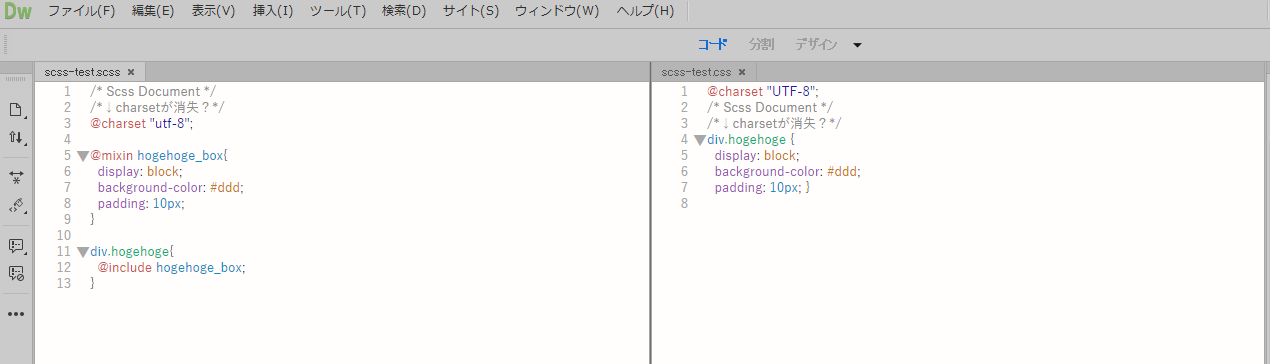Open the デザイン view dropdown arrow
The image size is (1270, 364).
pyautogui.click(x=857, y=45)
